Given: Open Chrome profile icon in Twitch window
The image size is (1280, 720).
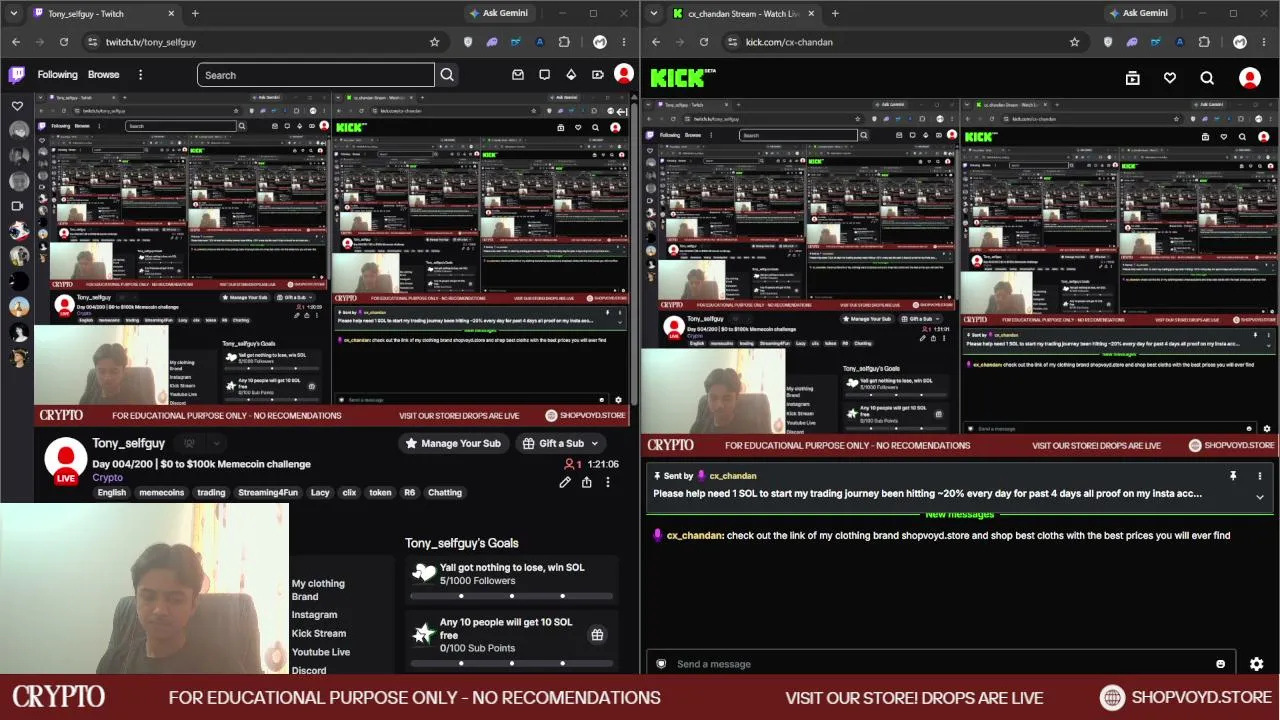Looking at the screenshot, I should [599, 42].
